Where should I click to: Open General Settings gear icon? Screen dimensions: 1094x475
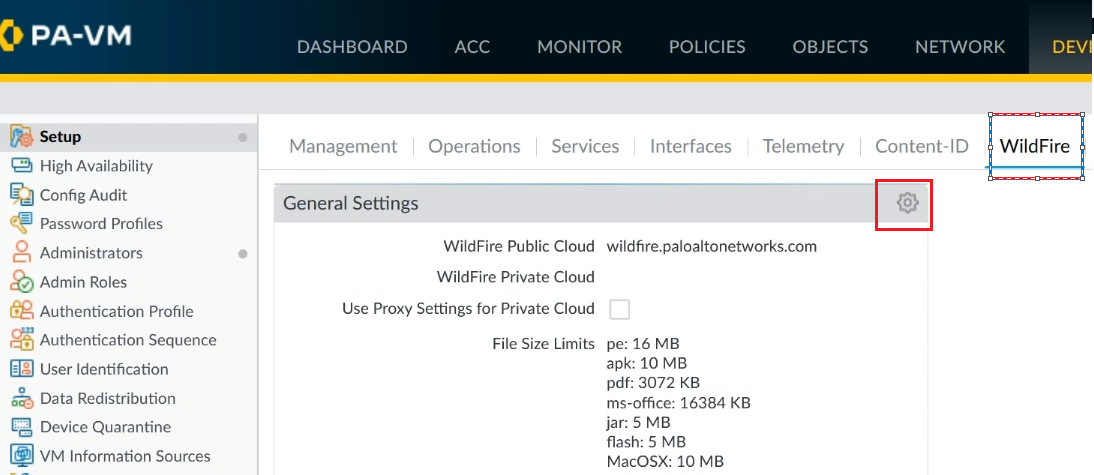(x=907, y=204)
